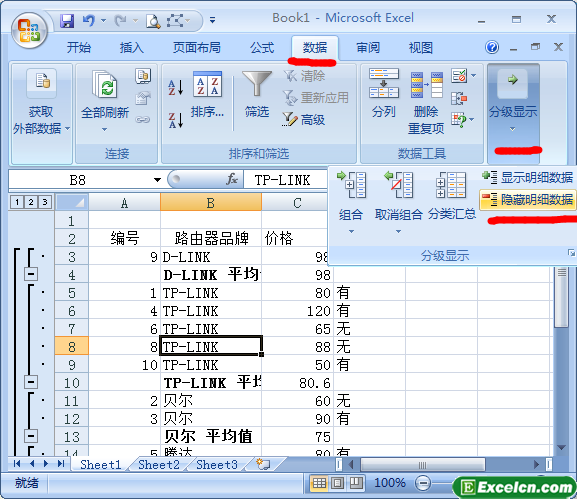Click vertical scrollbar down arrow
This screenshot has height=499, width=577.
click(561, 447)
